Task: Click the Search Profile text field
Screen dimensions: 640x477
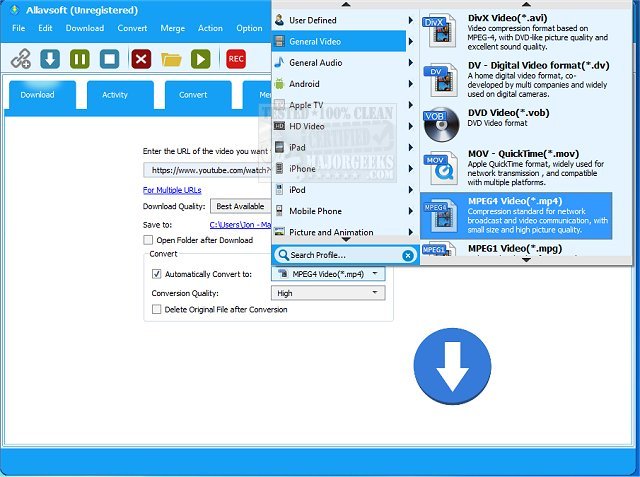Action: click(x=345, y=255)
